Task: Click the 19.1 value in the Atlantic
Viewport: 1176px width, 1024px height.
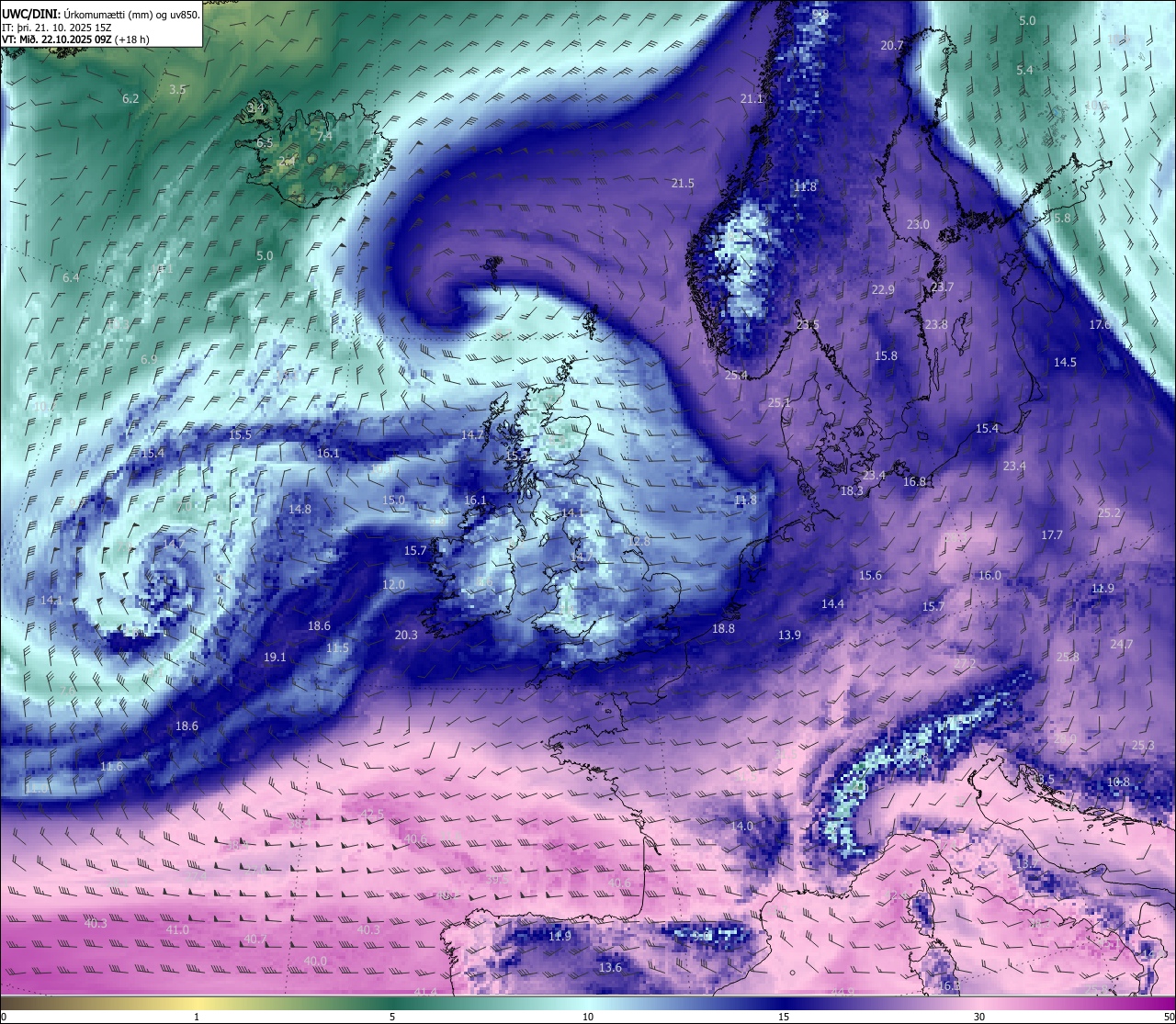Action: click(x=275, y=657)
